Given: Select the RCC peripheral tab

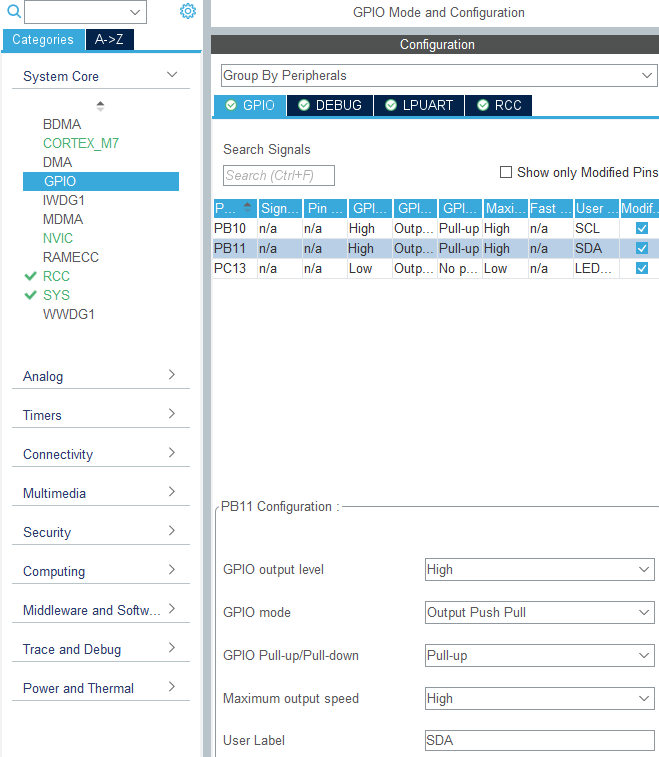Looking at the screenshot, I should click(499, 105).
